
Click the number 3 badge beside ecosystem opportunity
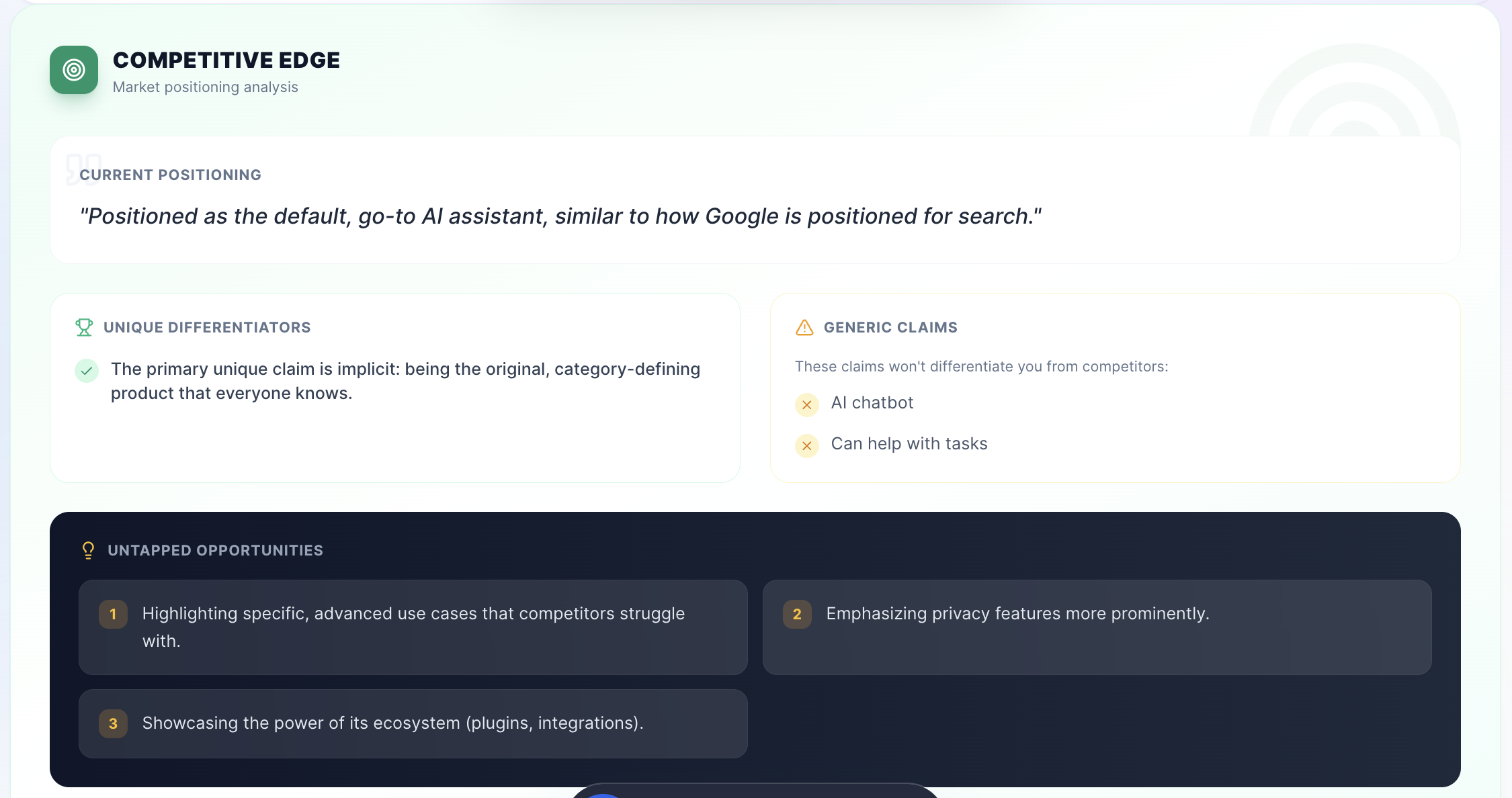pyautogui.click(x=113, y=723)
